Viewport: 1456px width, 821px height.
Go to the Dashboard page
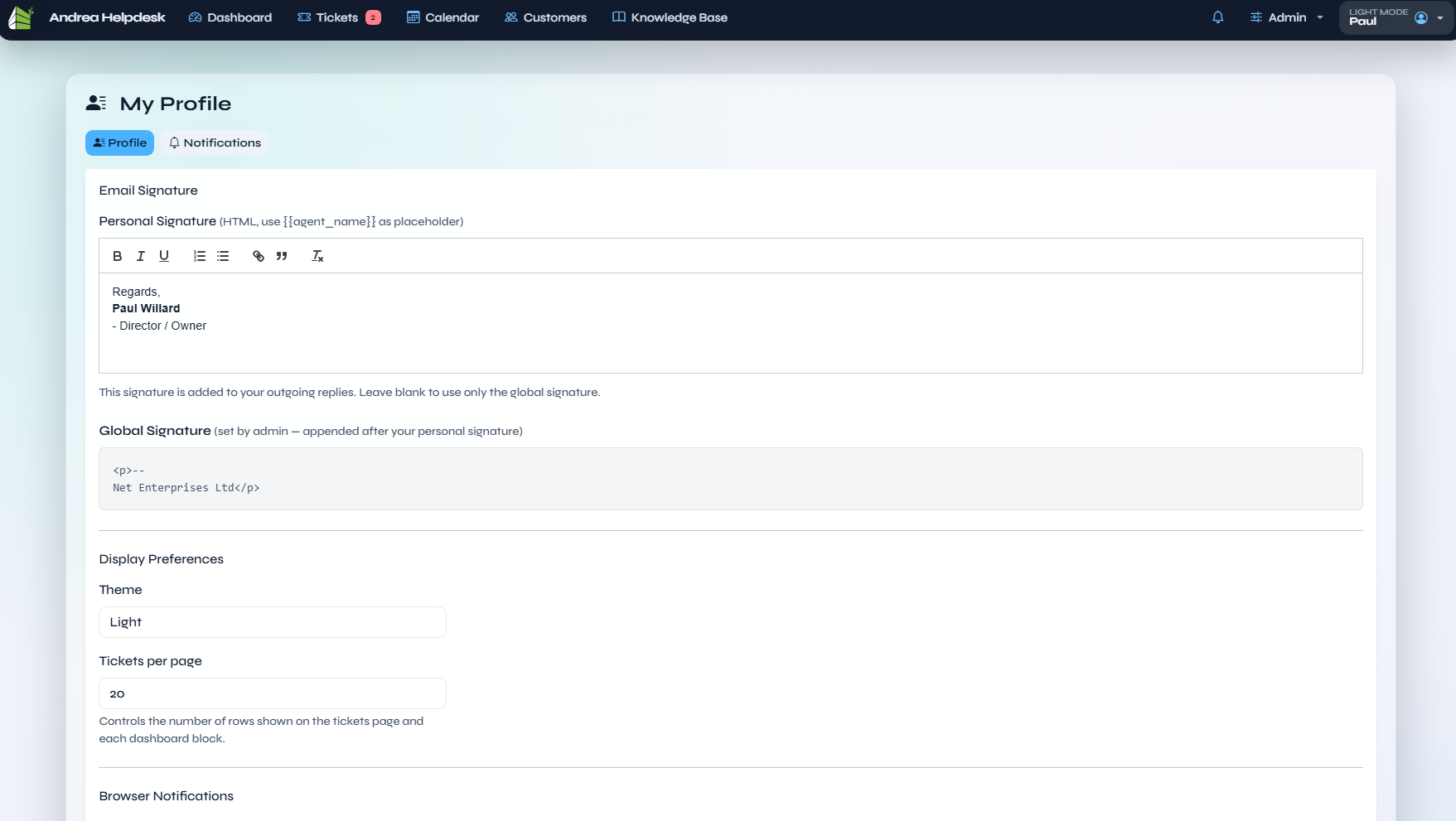[x=230, y=17]
